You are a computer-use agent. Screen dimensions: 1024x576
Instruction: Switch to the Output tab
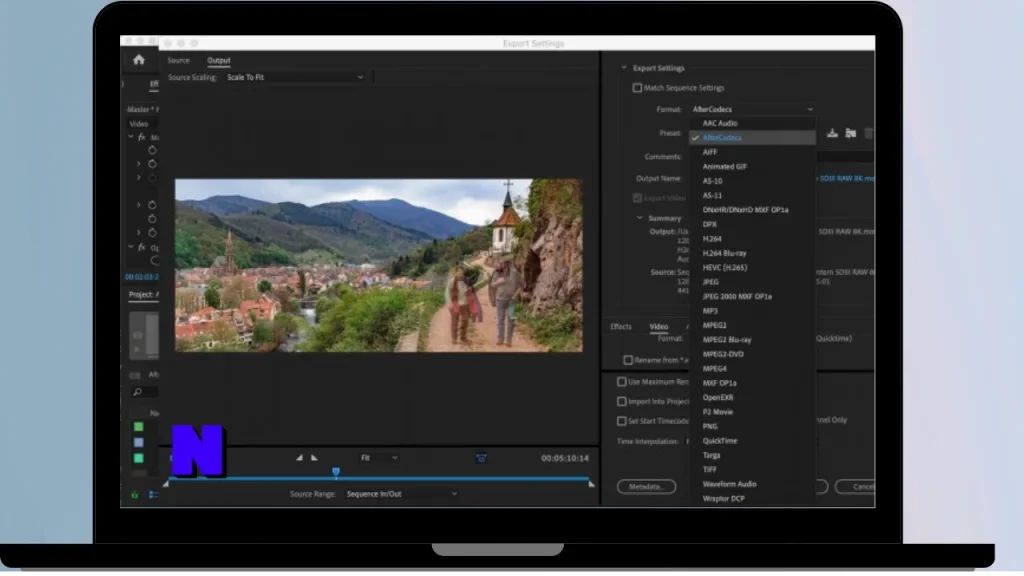(219, 61)
